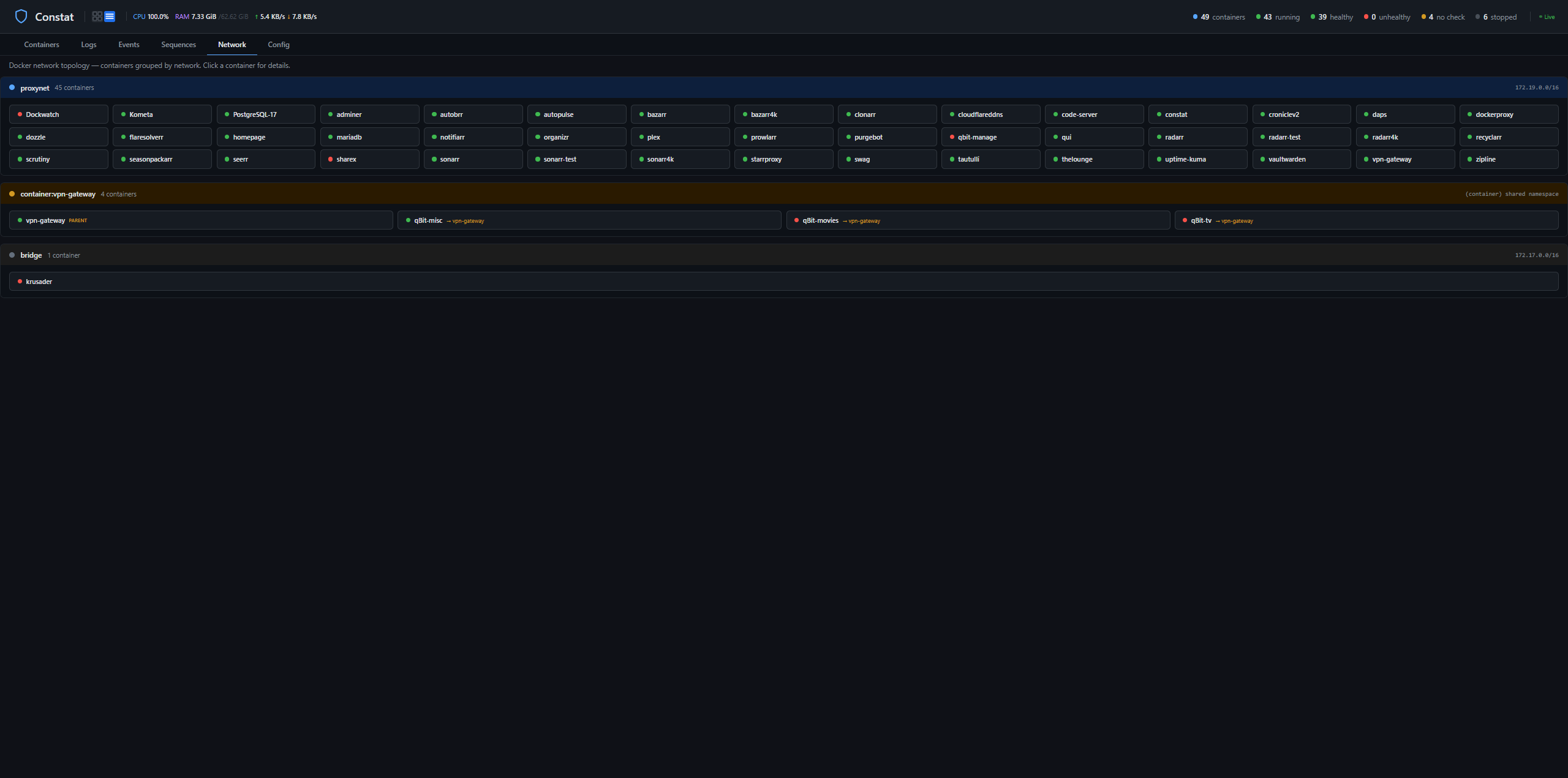
Task: Open the swag container details
Action: 887,159
